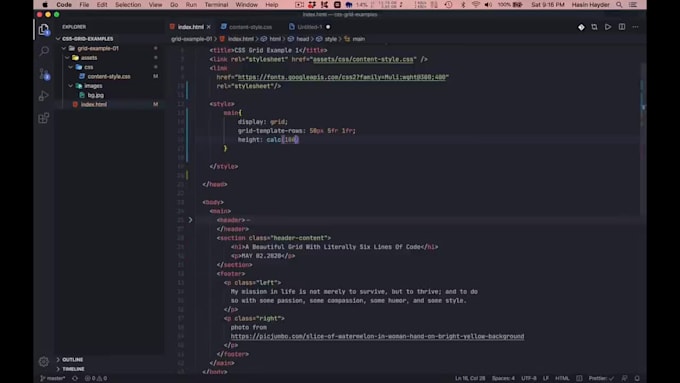Click grid-example-01 in the breadcrumb
Viewport: 680px width, 383px height.
click(x=191, y=39)
